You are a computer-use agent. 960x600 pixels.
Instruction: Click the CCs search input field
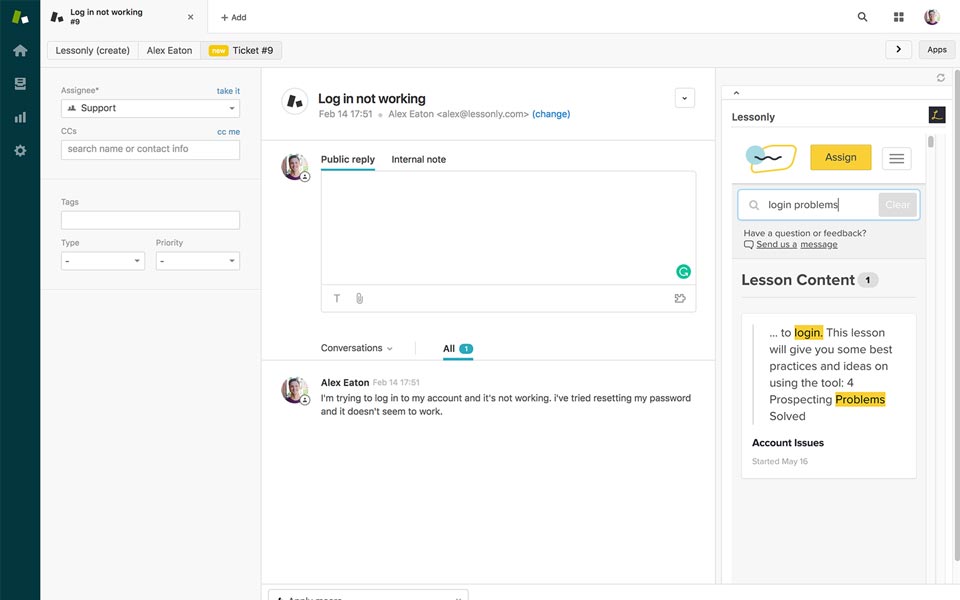[x=151, y=149]
